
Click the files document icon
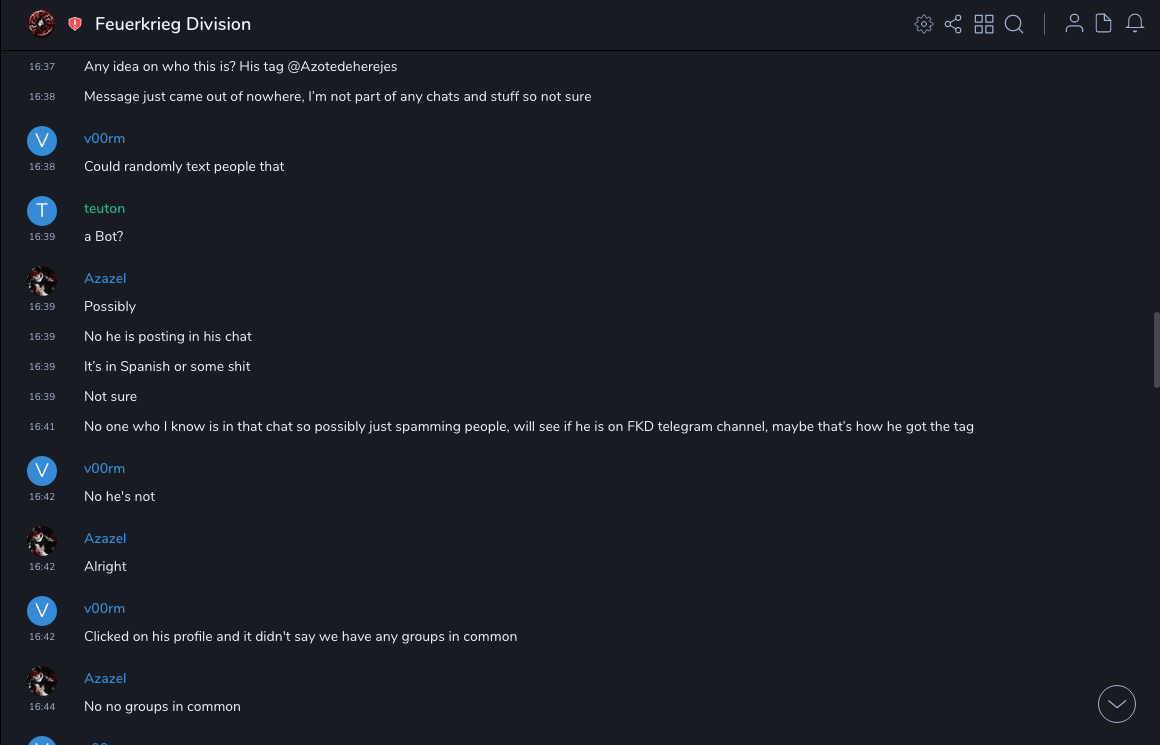[1104, 24]
